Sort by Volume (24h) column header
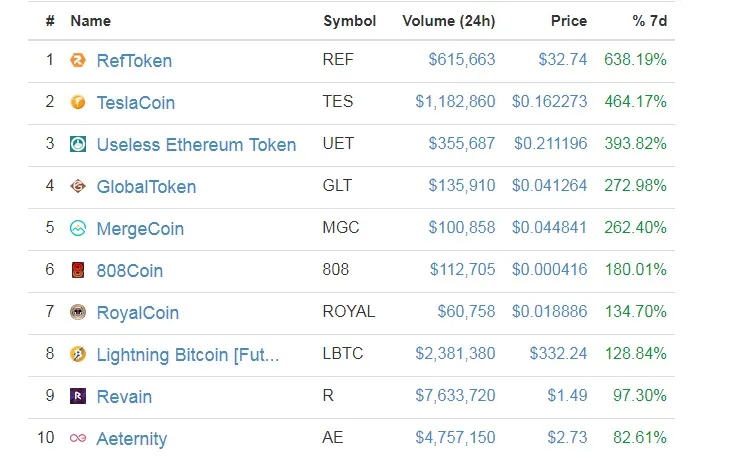The height and width of the screenshot is (460, 731). click(x=448, y=21)
